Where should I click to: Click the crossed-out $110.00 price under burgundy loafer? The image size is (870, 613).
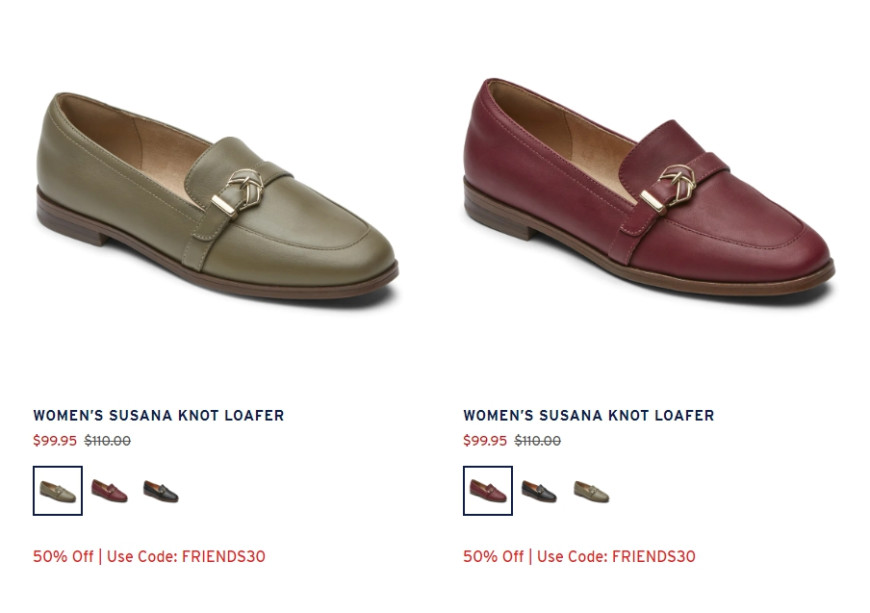538,441
